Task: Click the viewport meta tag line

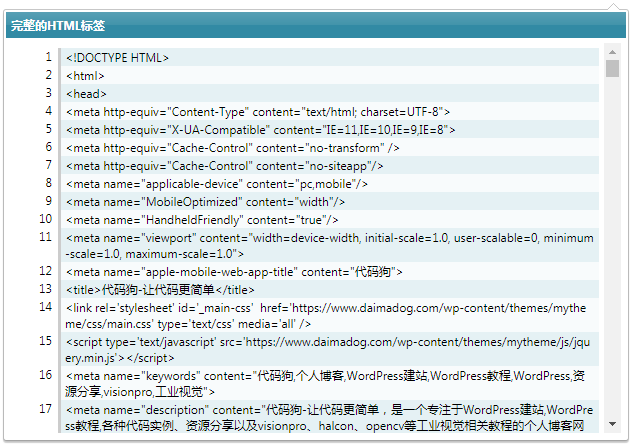Action: (x=330, y=246)
